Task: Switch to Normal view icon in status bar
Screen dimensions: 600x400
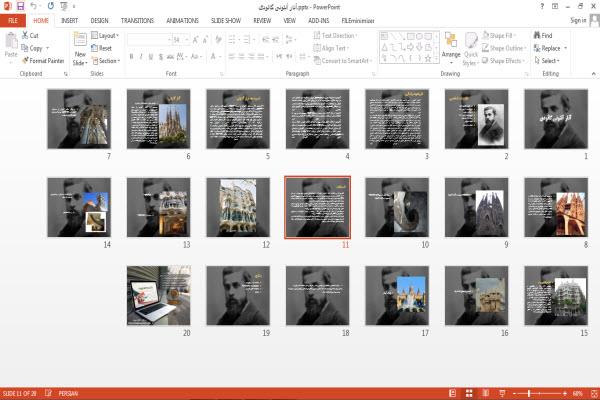Action: pos(452,393)
